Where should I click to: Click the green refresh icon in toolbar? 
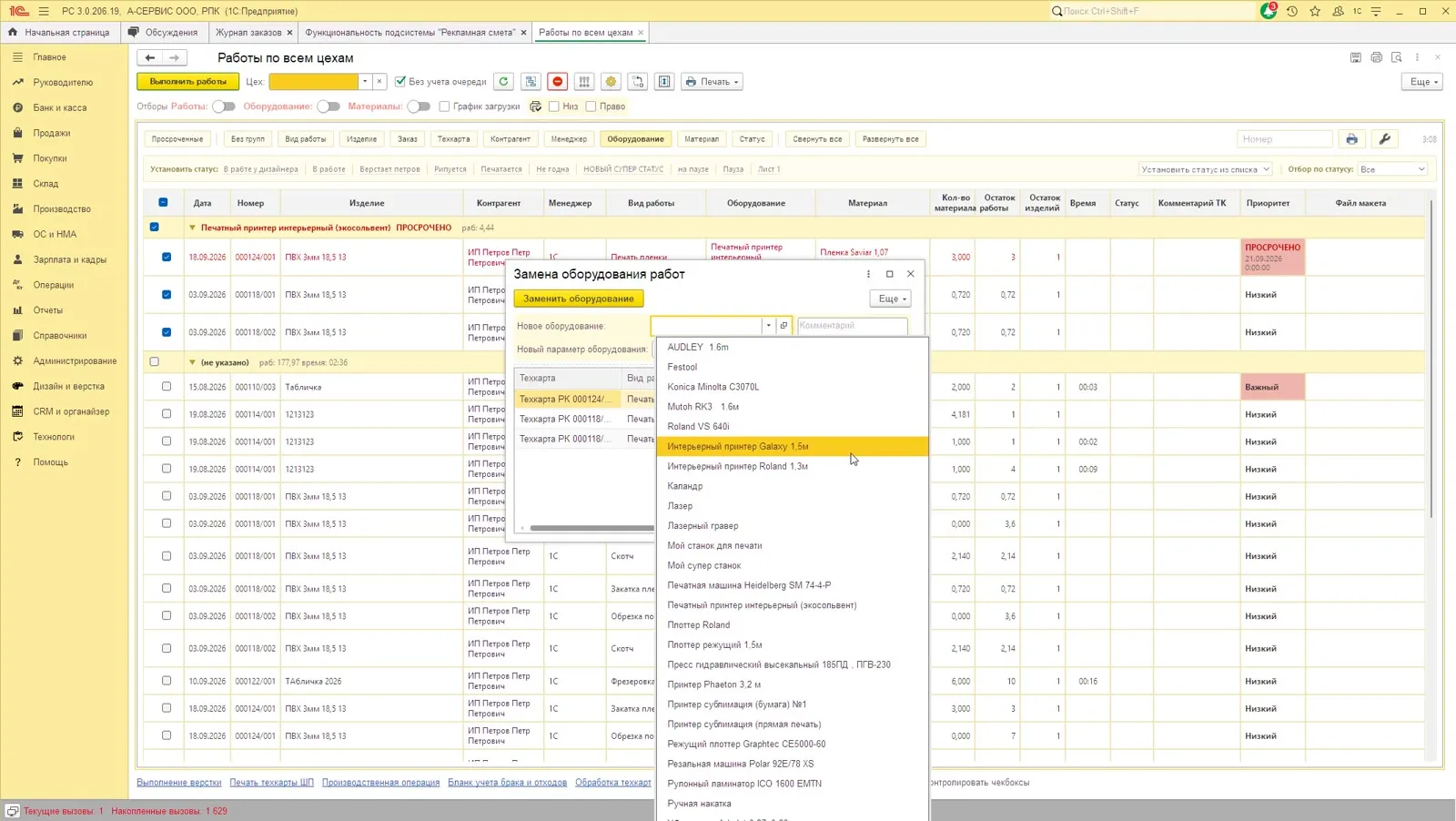[503, 82]
